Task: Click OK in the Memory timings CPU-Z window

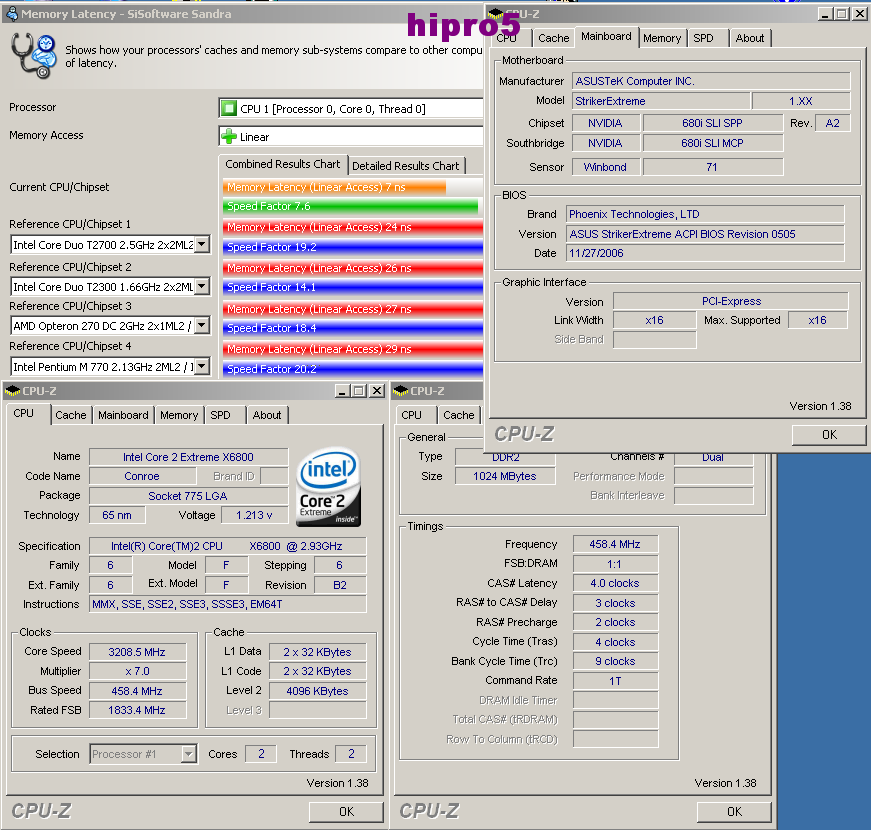Action: pyautogui.click(x=734, y=812)
